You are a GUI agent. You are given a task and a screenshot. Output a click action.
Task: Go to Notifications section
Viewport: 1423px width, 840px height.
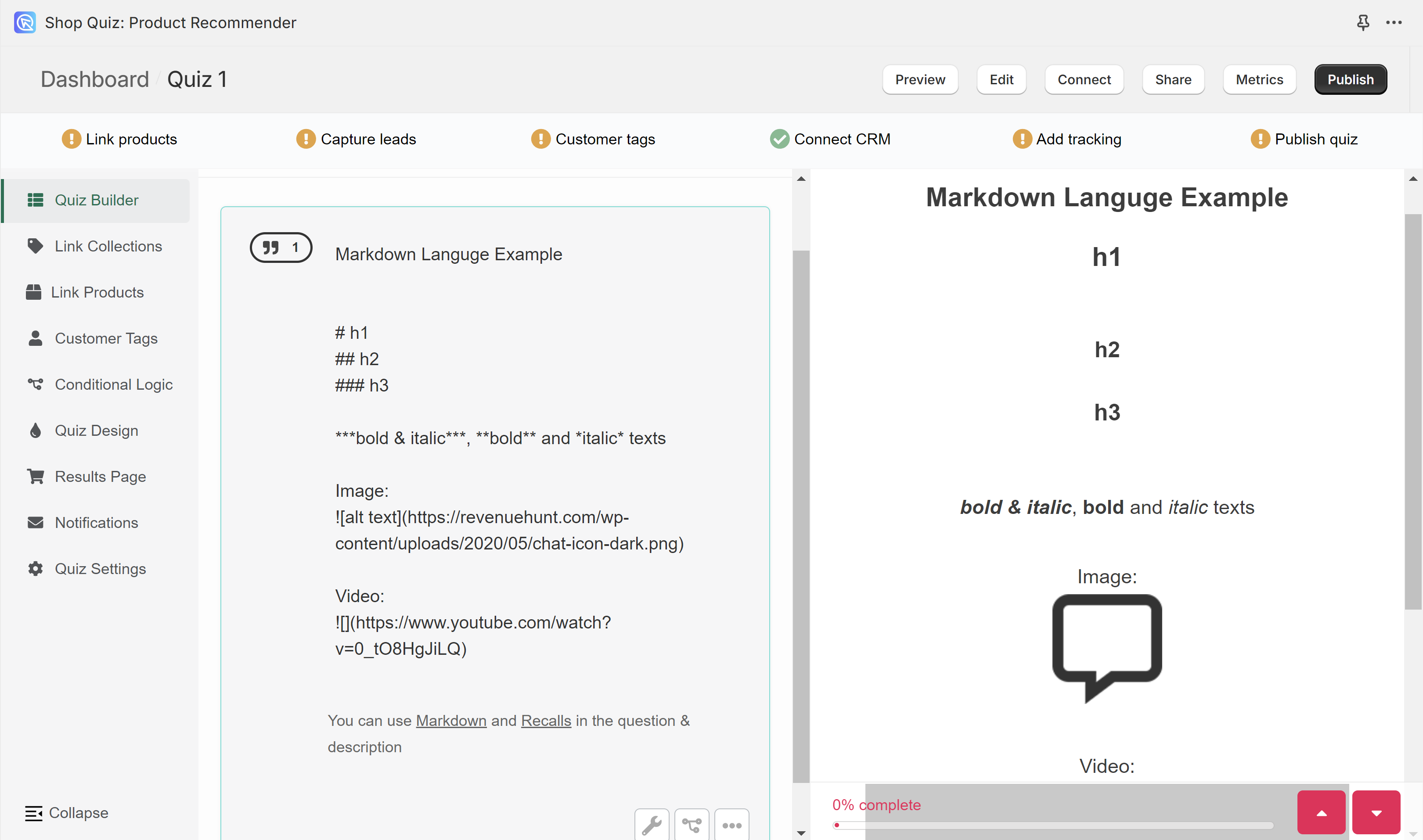(x=96, y=522)
